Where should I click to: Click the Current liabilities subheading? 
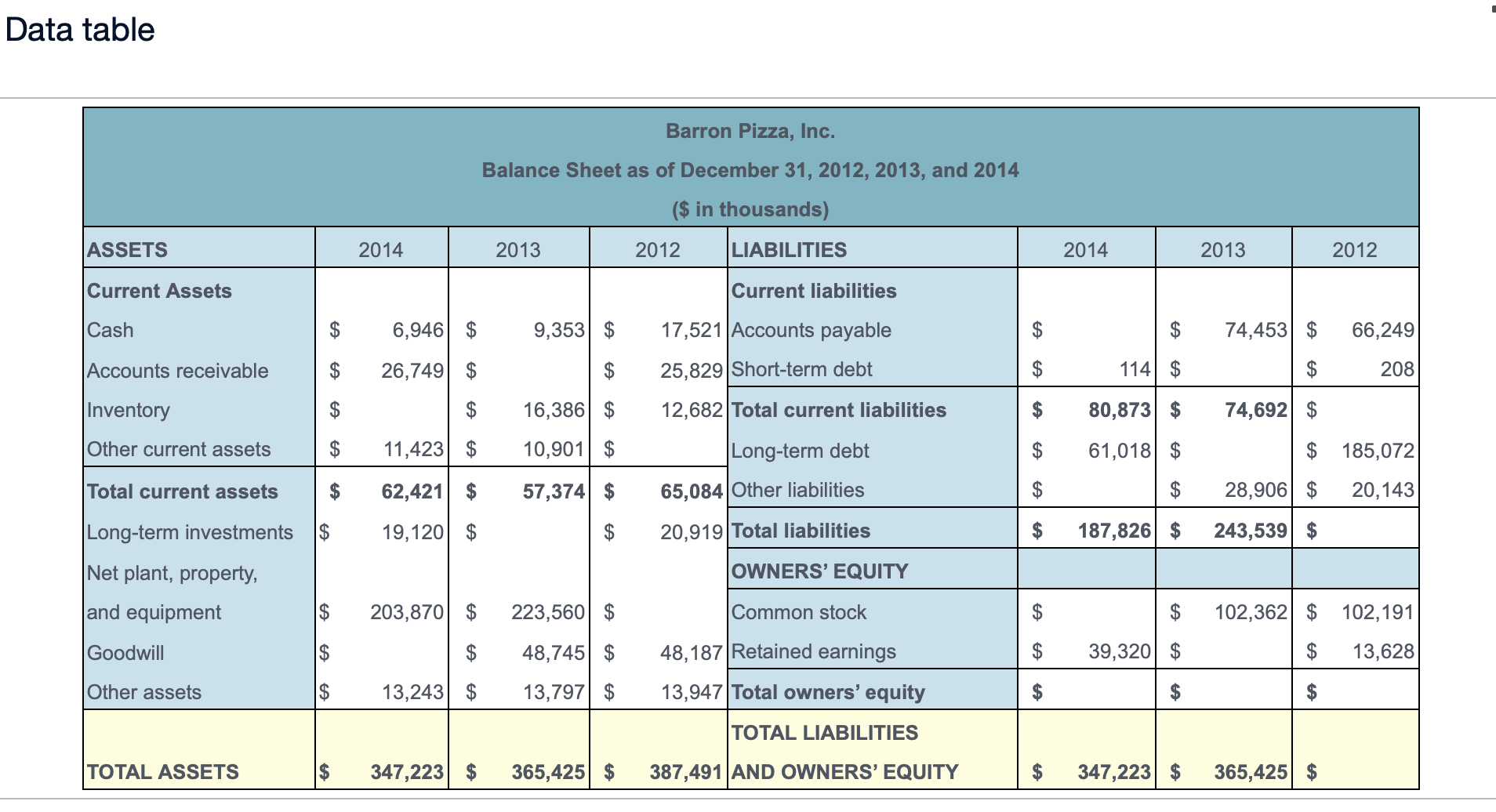point(814,291)
